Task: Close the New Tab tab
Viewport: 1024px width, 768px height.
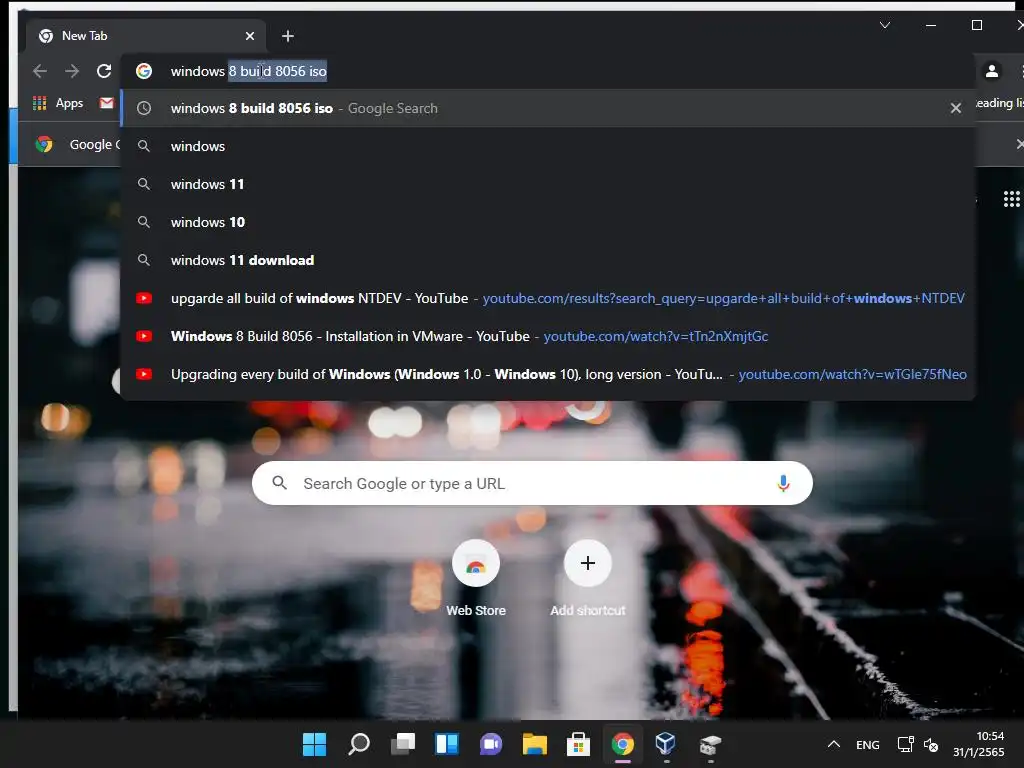Action: 249,36
